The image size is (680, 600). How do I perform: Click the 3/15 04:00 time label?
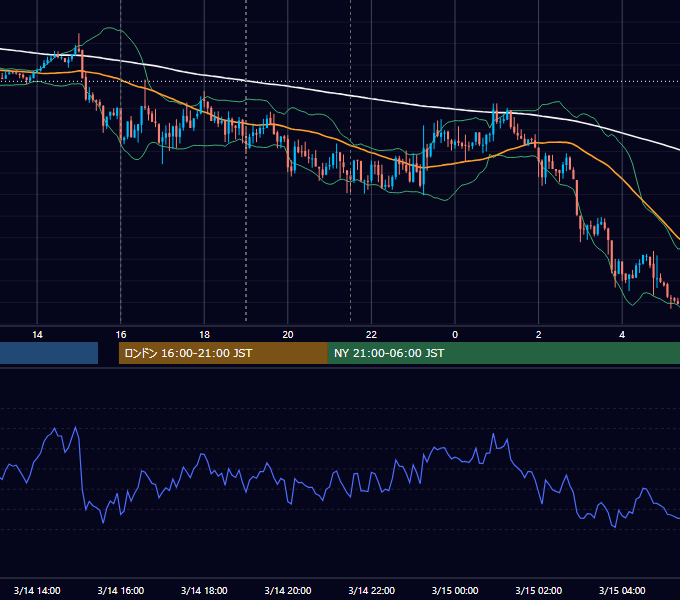tap(622, 590)
